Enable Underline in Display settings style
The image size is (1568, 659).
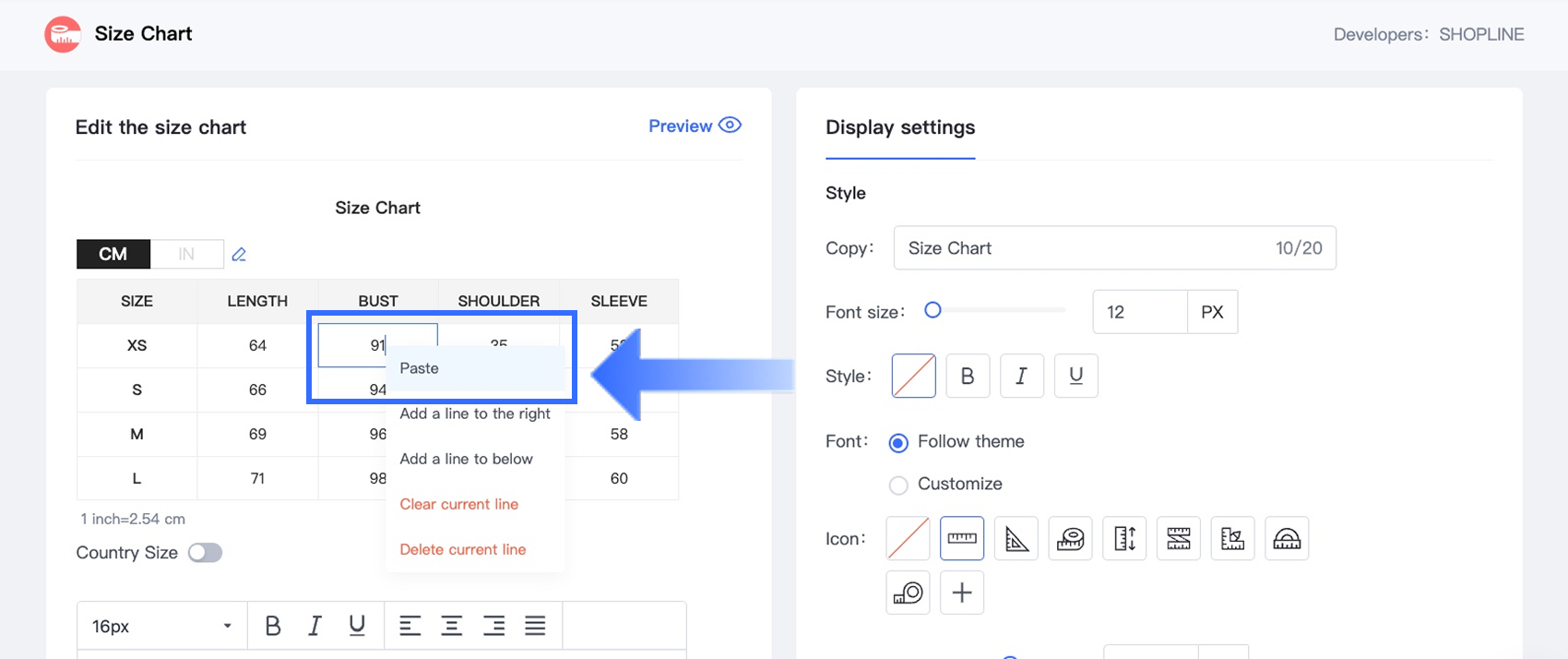1075,376
